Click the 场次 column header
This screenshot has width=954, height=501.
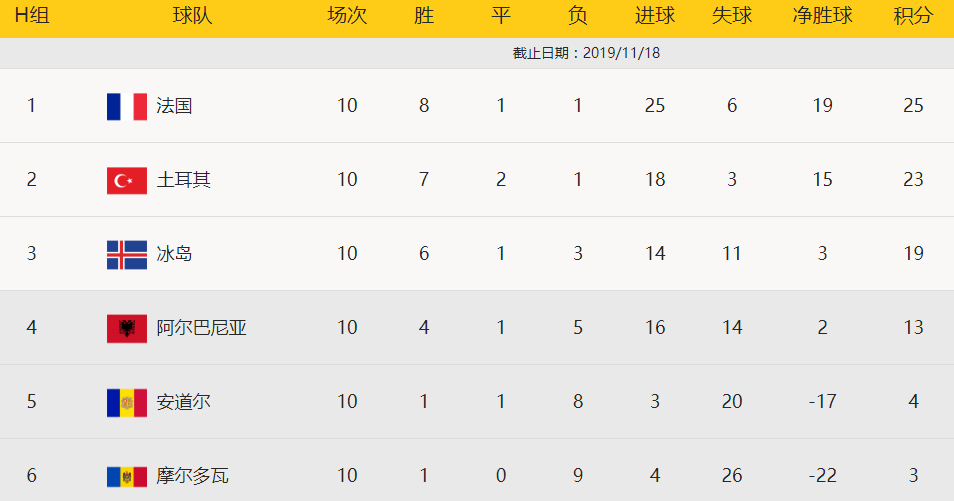tap(347, 16)
